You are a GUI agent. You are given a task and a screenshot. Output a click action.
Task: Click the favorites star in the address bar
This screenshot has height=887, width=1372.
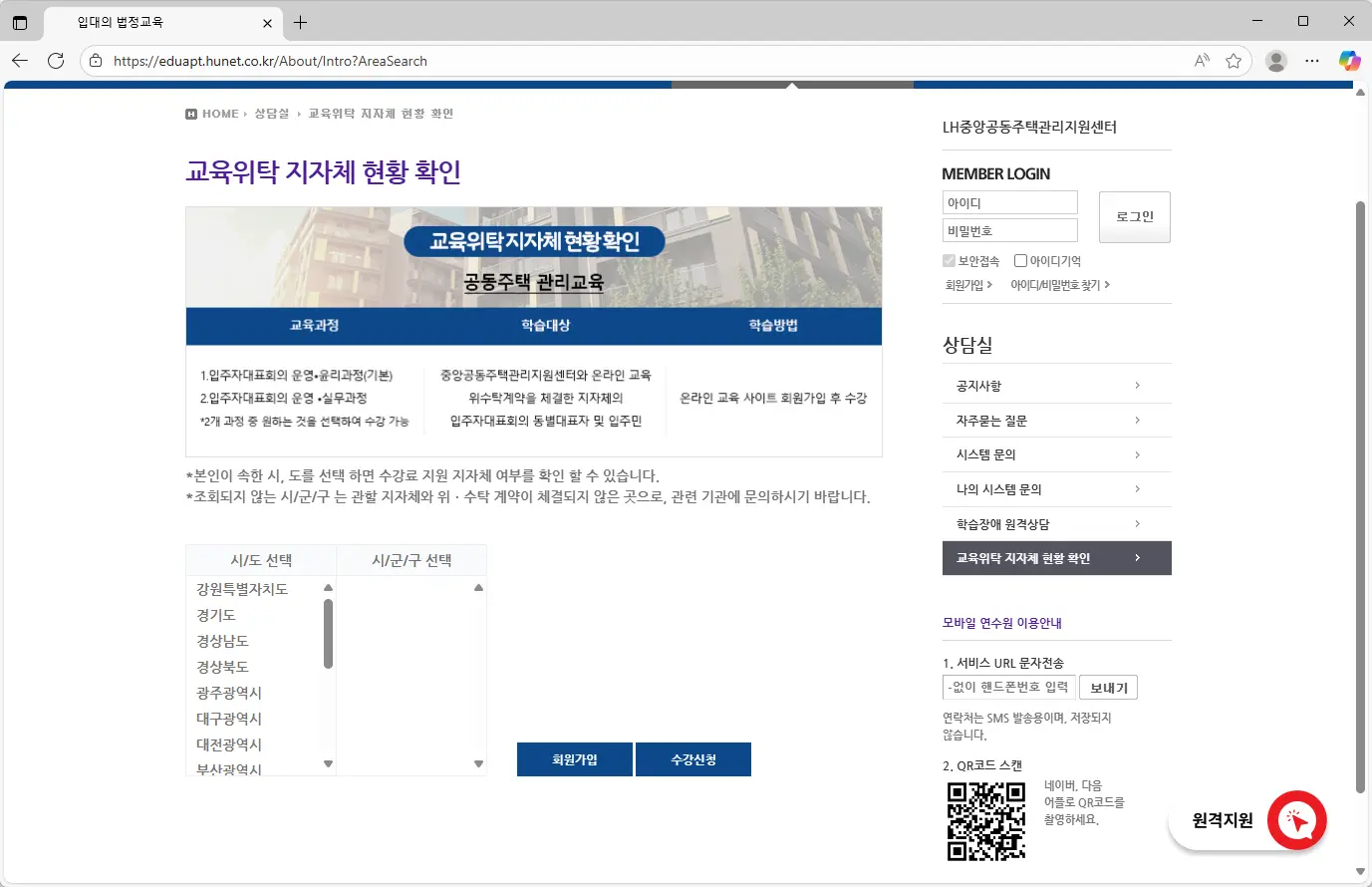tap(1234, 61)
